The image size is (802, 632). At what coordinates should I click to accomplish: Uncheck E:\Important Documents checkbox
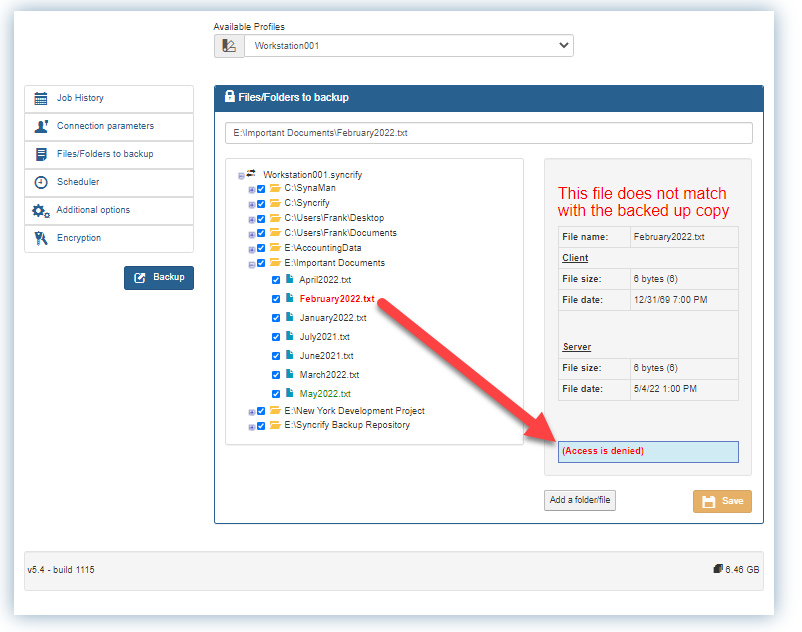[261, 263]
